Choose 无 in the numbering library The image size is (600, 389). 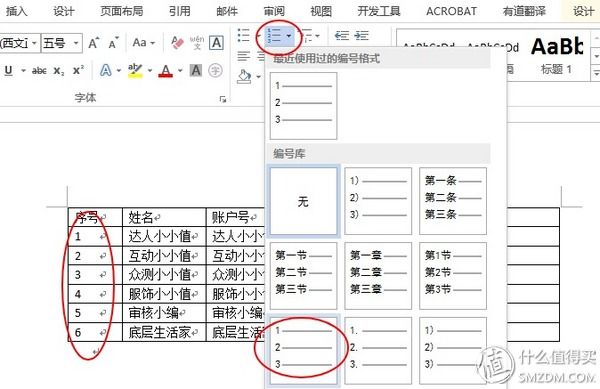click(303, 201)
